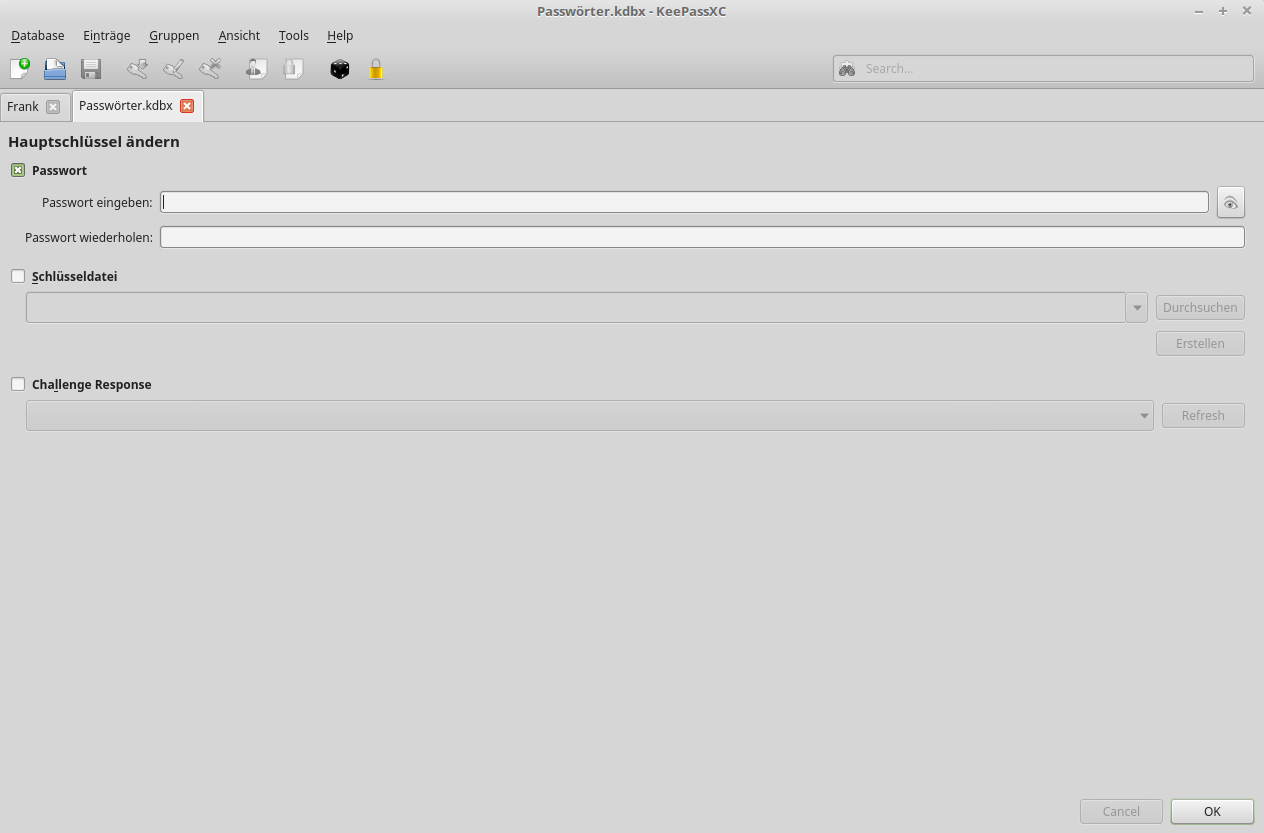Click the delete entry key-with-cross icon

point(209,69)
